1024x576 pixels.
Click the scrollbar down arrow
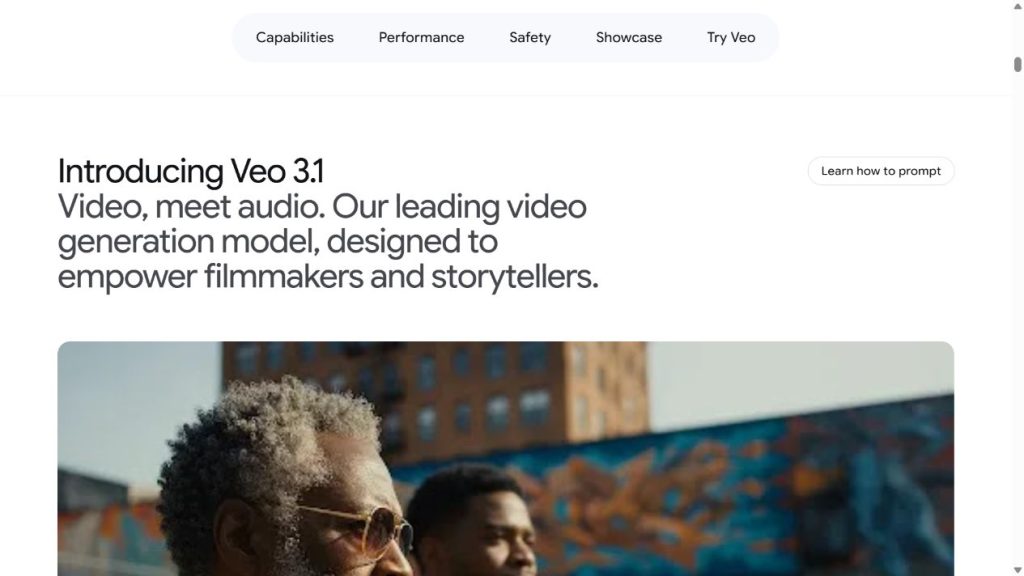tap(1017, 570)
